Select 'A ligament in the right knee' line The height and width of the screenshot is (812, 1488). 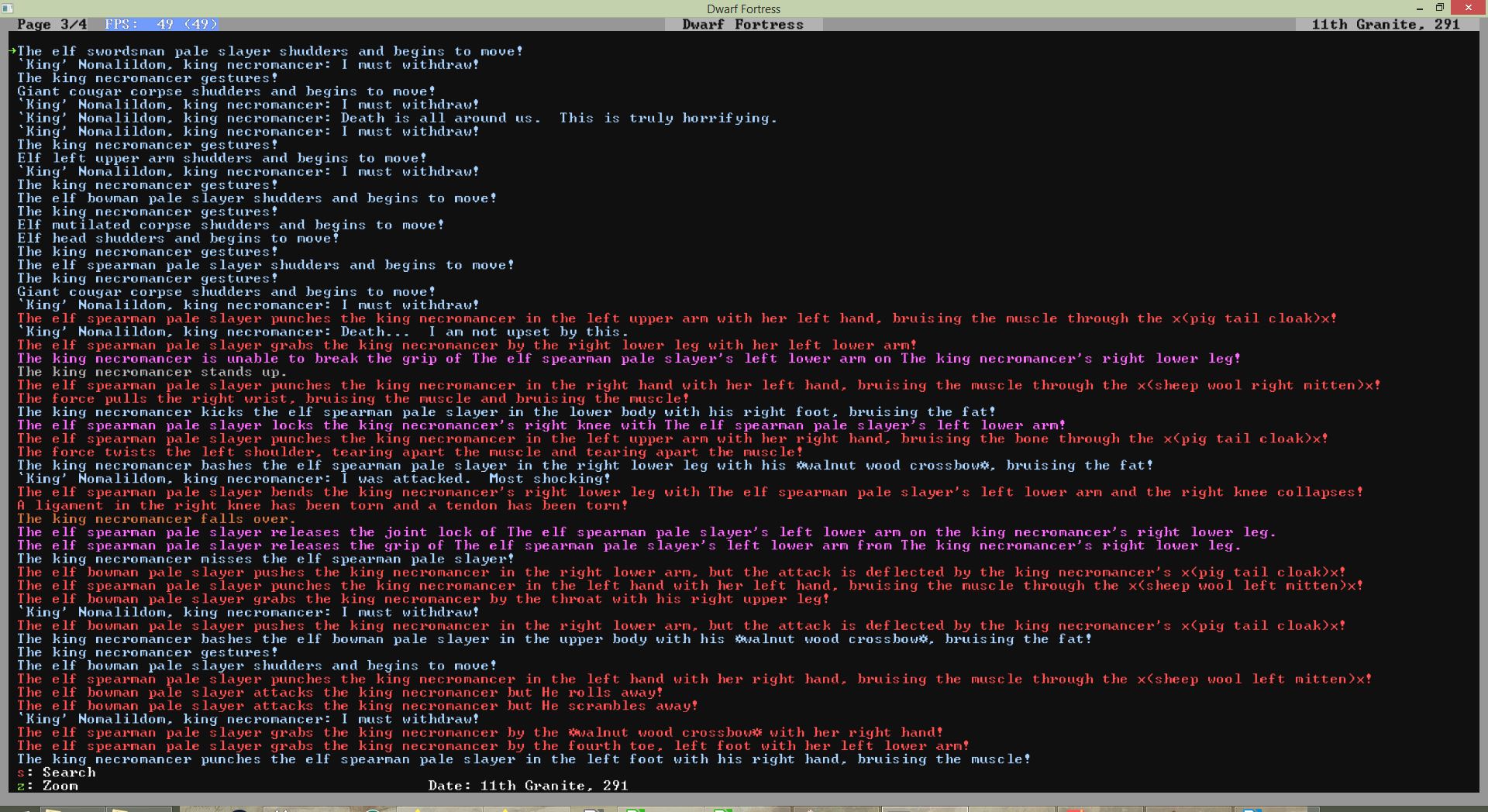pos(322,506)
